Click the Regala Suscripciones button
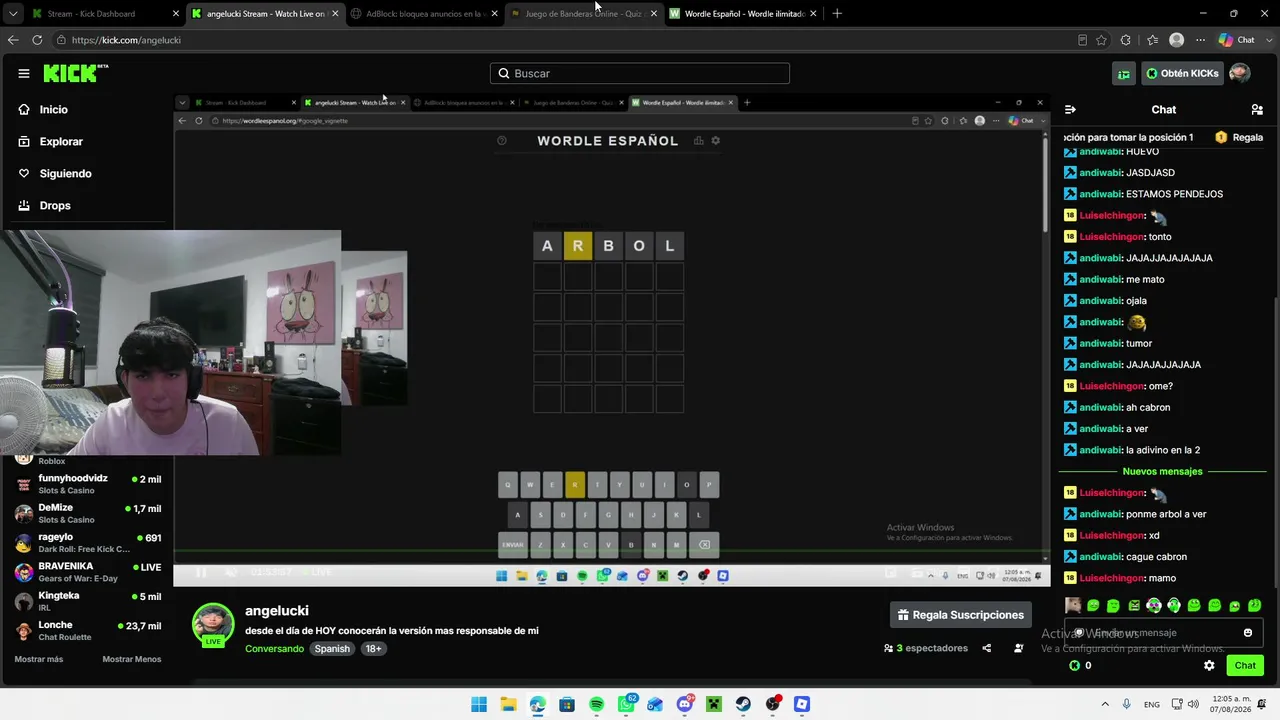This screenshot has height=720, width=1280. [961, 615]
